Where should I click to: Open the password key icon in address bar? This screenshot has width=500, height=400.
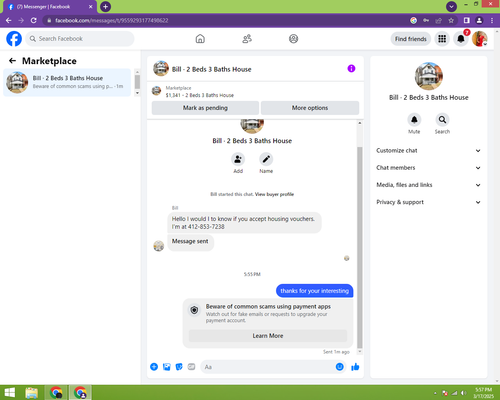426,21
